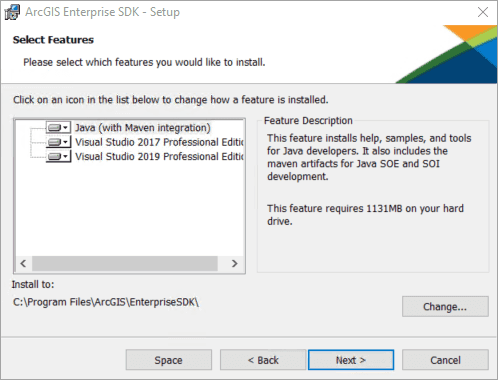Select Visual Studio 2017 Professional Edition row
The image size is (498, 380).
pos(159,142)
